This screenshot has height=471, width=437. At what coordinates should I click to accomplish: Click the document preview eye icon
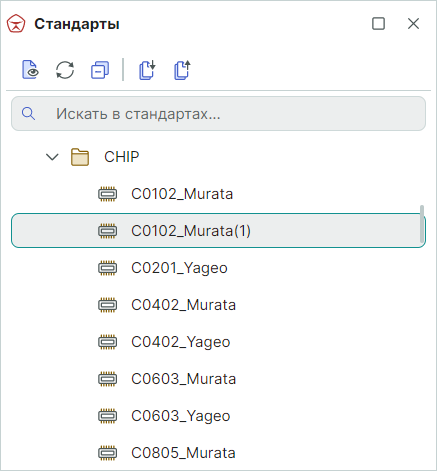[30, 70]
